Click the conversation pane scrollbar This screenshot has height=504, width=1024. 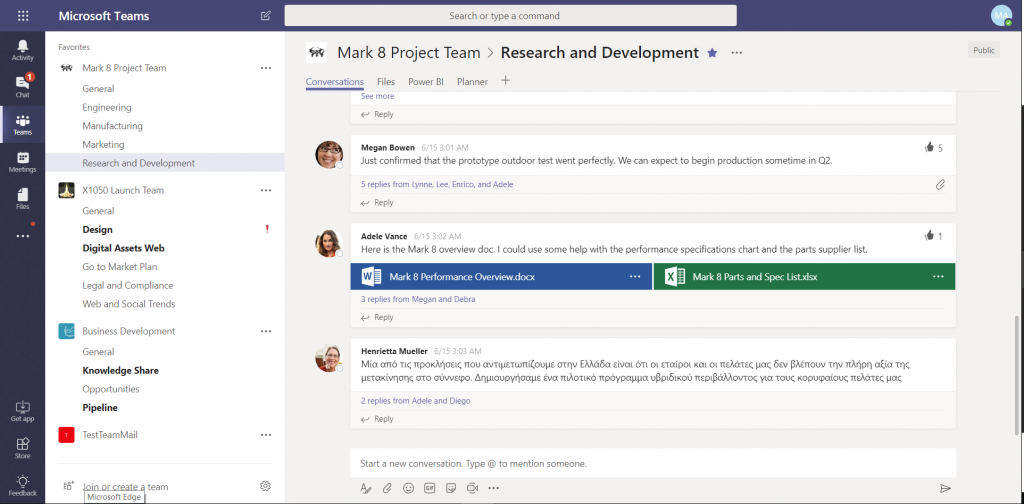1017,375
